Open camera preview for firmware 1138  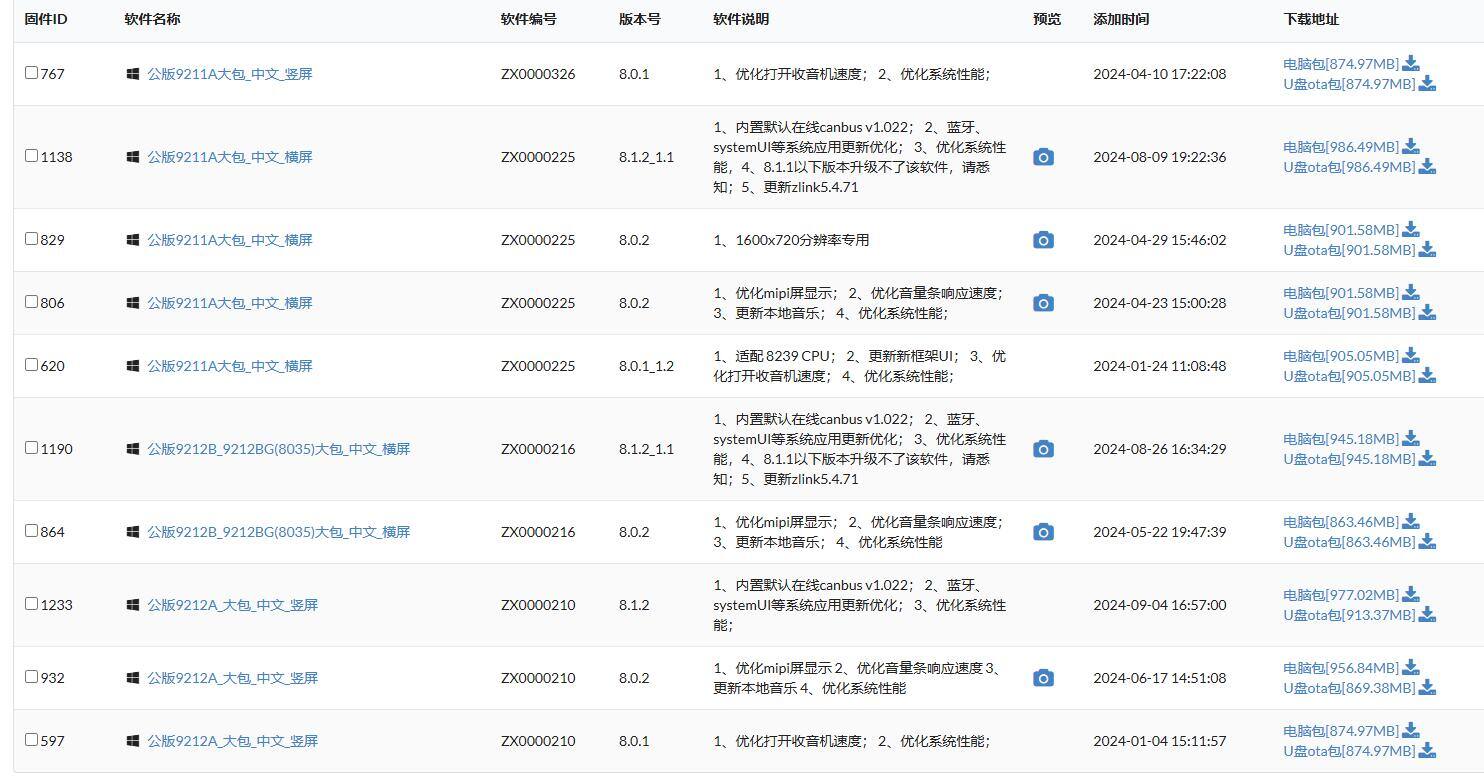[x=1043, y=157]
